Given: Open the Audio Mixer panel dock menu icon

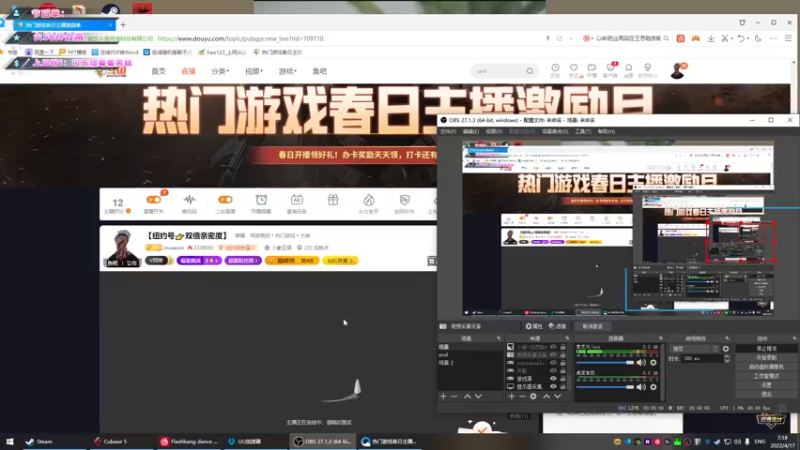Looking at the screenshot, I should (660, 338).
